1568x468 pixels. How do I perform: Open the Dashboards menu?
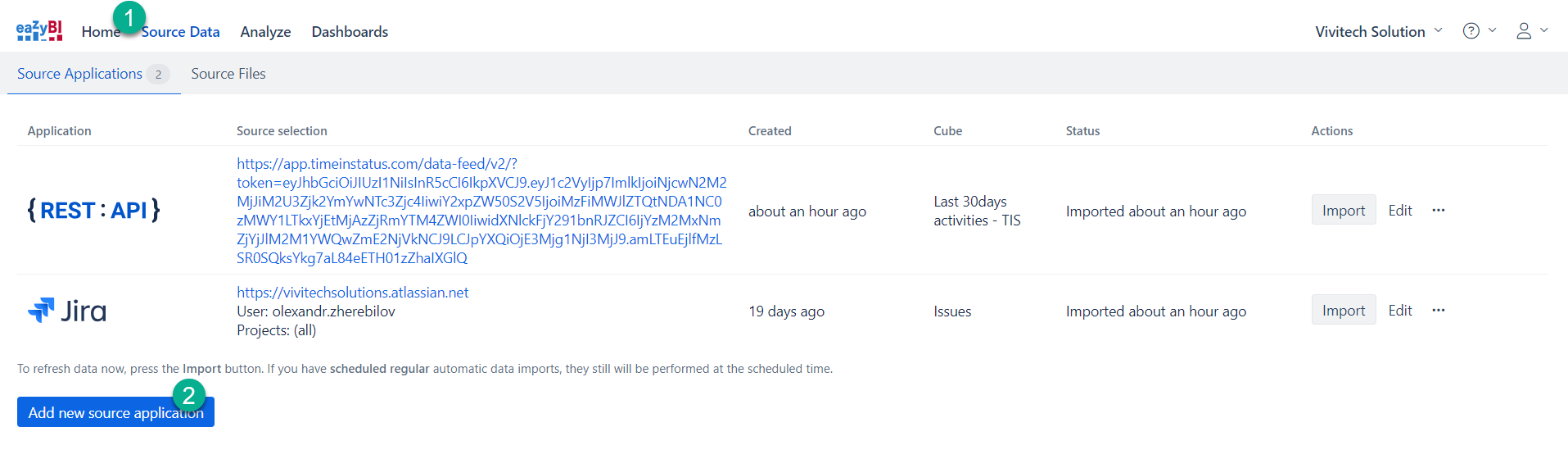tap(350, 32)
